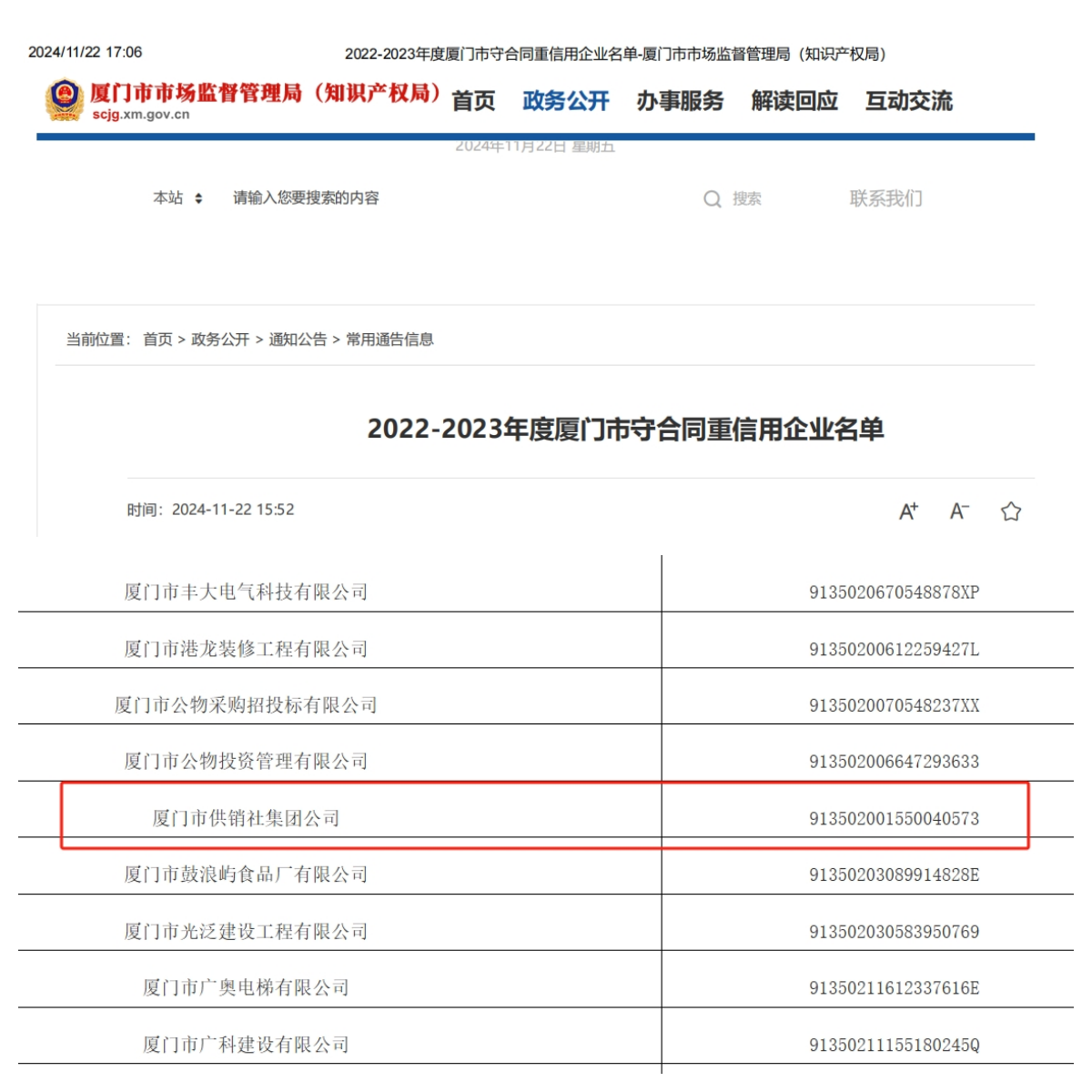Open the 本站 search scope dropdown

tap(177, 198)
